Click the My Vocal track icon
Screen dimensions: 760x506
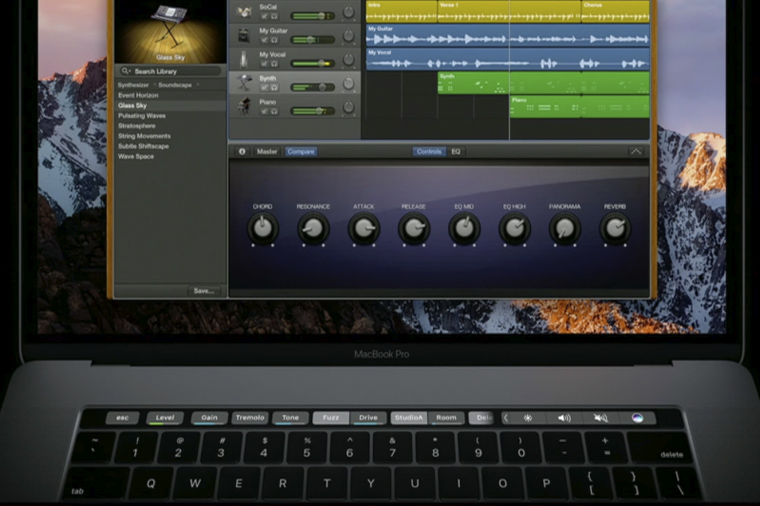[243, 59]
